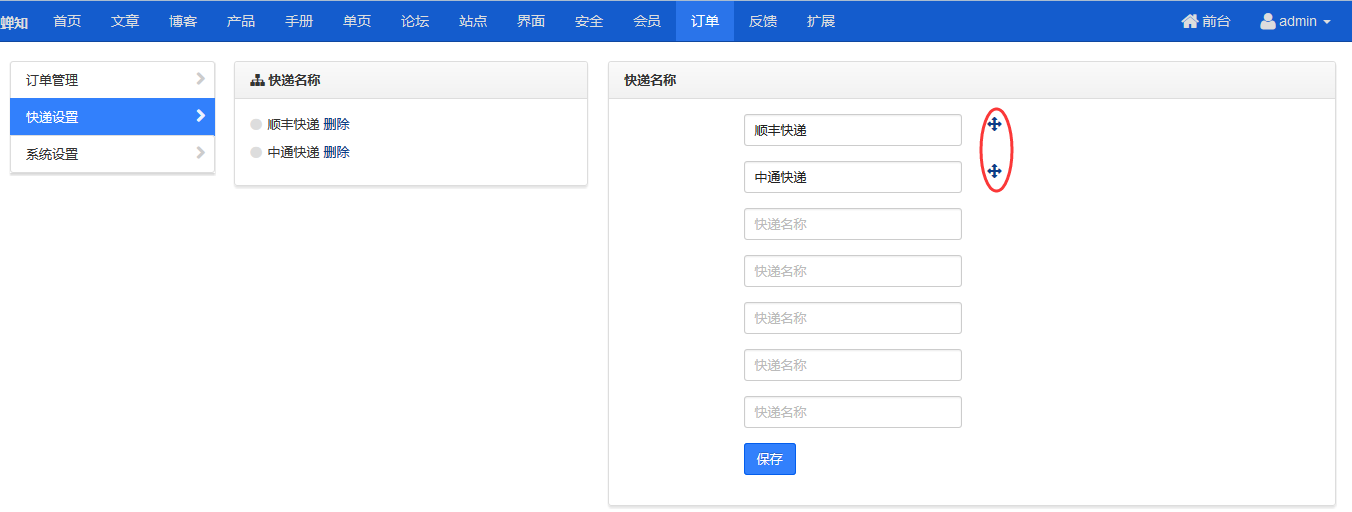The image size is (1352, 512).
Task: Click the first empty 快递名称 input field
Action: pos(853,224)
